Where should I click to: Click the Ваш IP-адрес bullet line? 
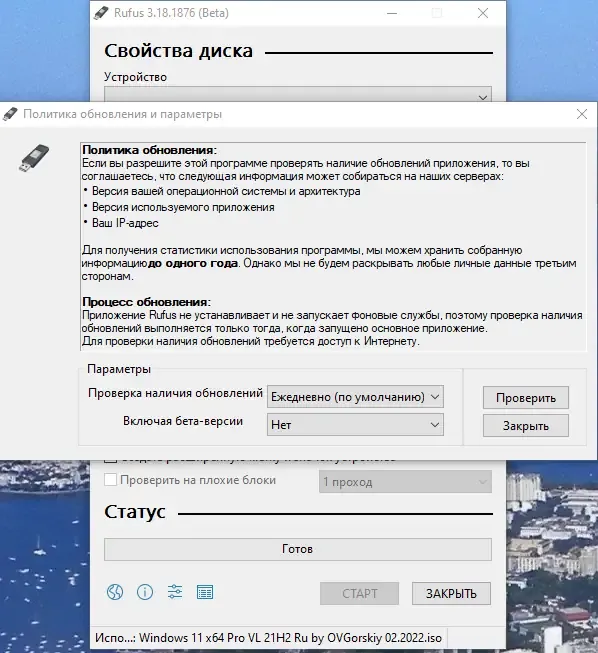pos(125,223)
